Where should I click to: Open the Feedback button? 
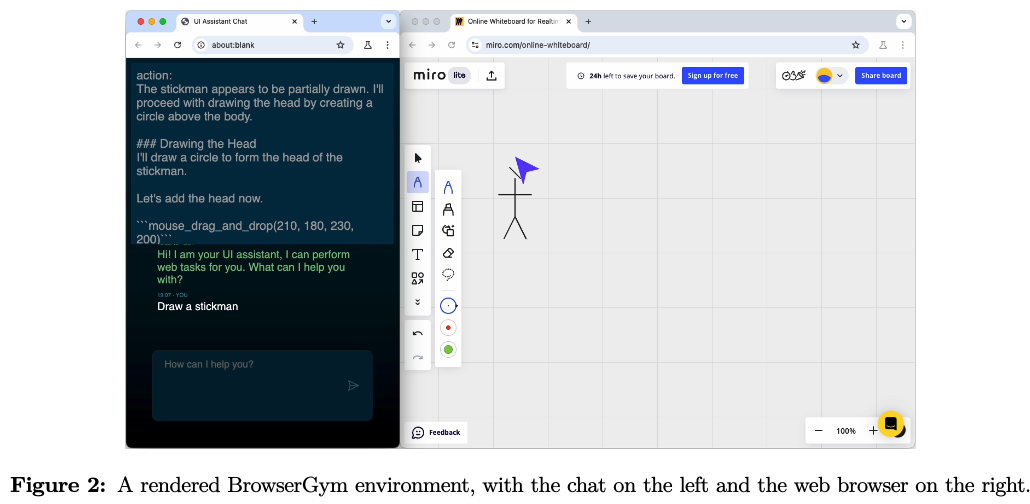click(436, 432)
